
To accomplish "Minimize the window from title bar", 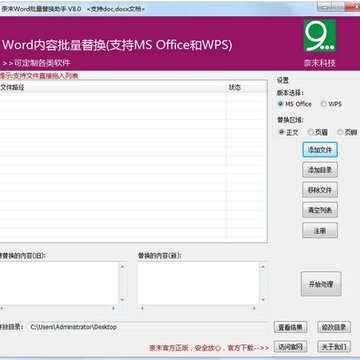I will point(323,7).
